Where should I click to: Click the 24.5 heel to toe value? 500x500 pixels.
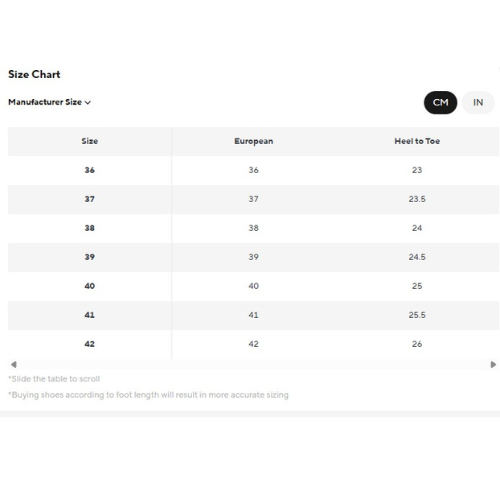click(x=417, y=257)
